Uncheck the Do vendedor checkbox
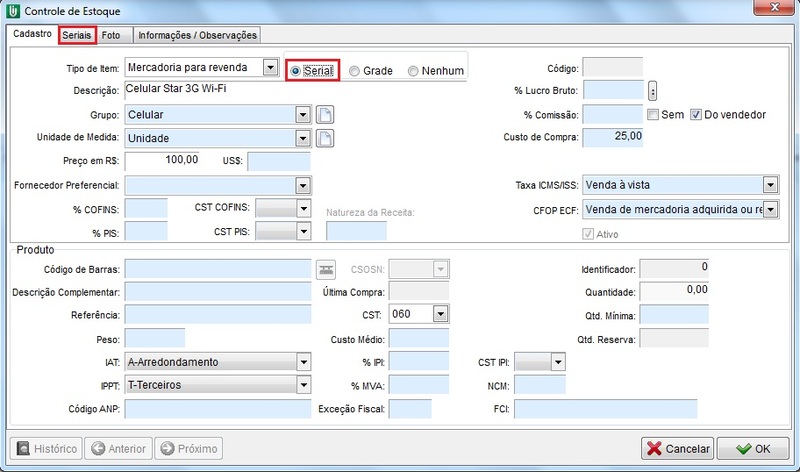The height and width of the screenshot is (472, 800). point(697,115)
